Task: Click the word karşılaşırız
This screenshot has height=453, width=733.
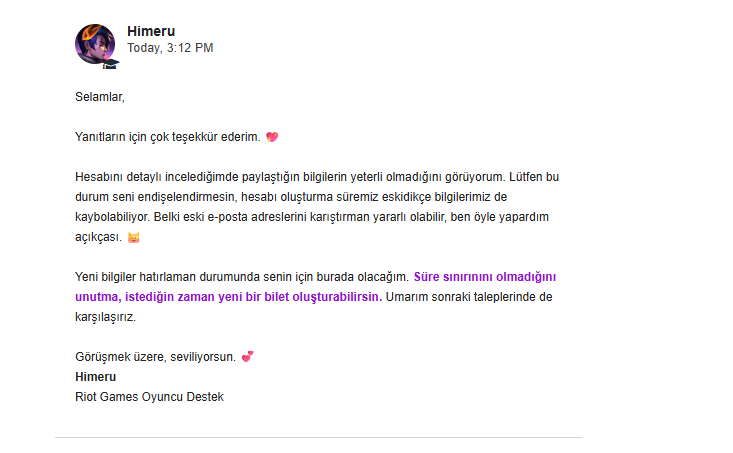Action: coord(105,317)
